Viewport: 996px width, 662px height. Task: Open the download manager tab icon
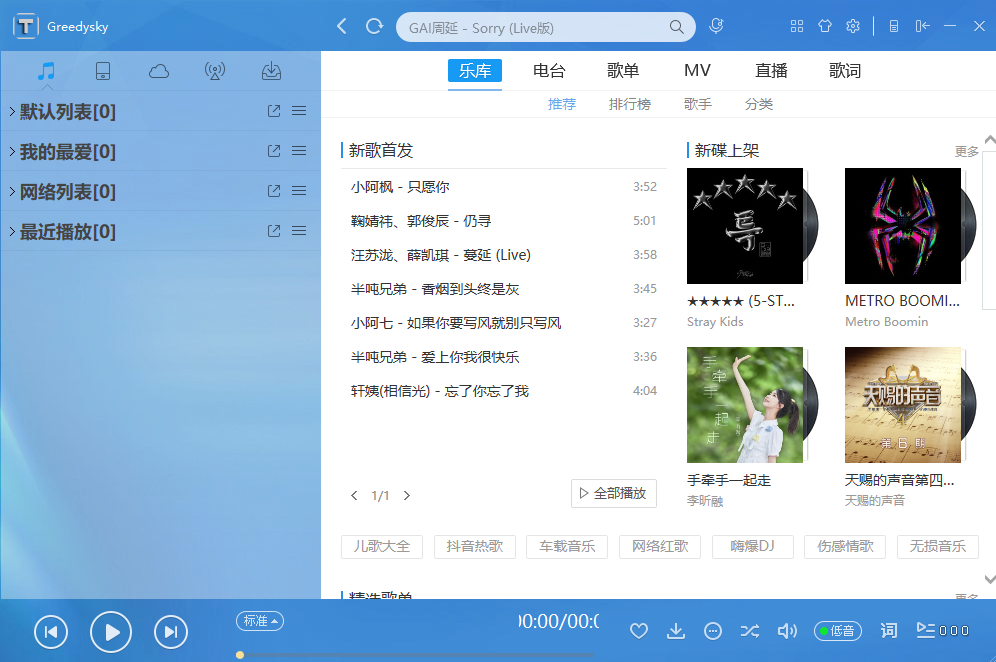[271, 71]
